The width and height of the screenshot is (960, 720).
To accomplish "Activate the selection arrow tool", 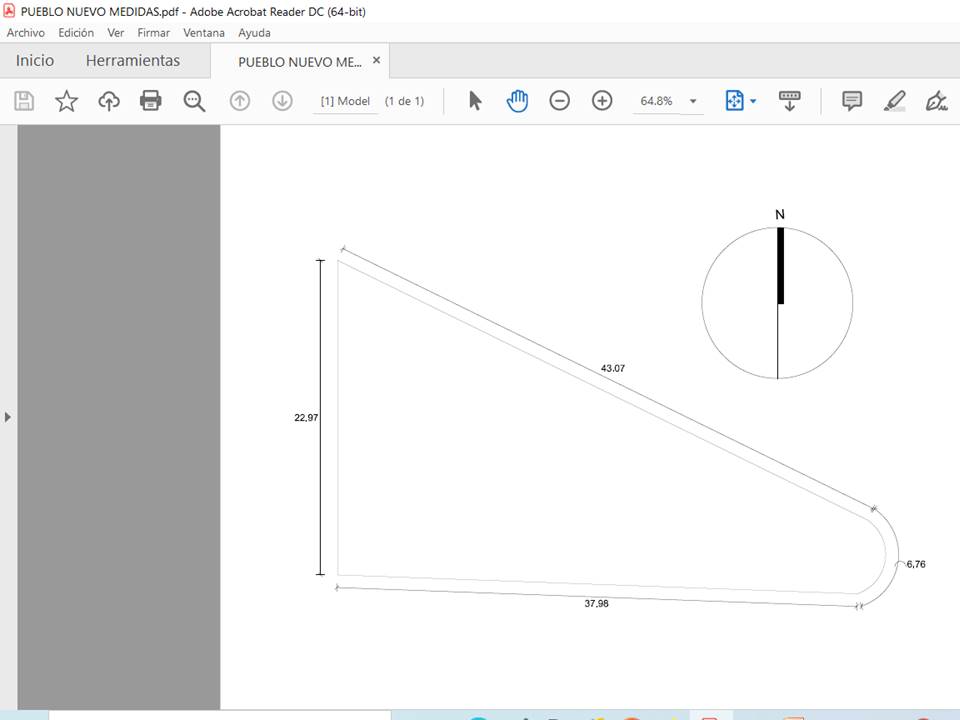I will [475, 101].
